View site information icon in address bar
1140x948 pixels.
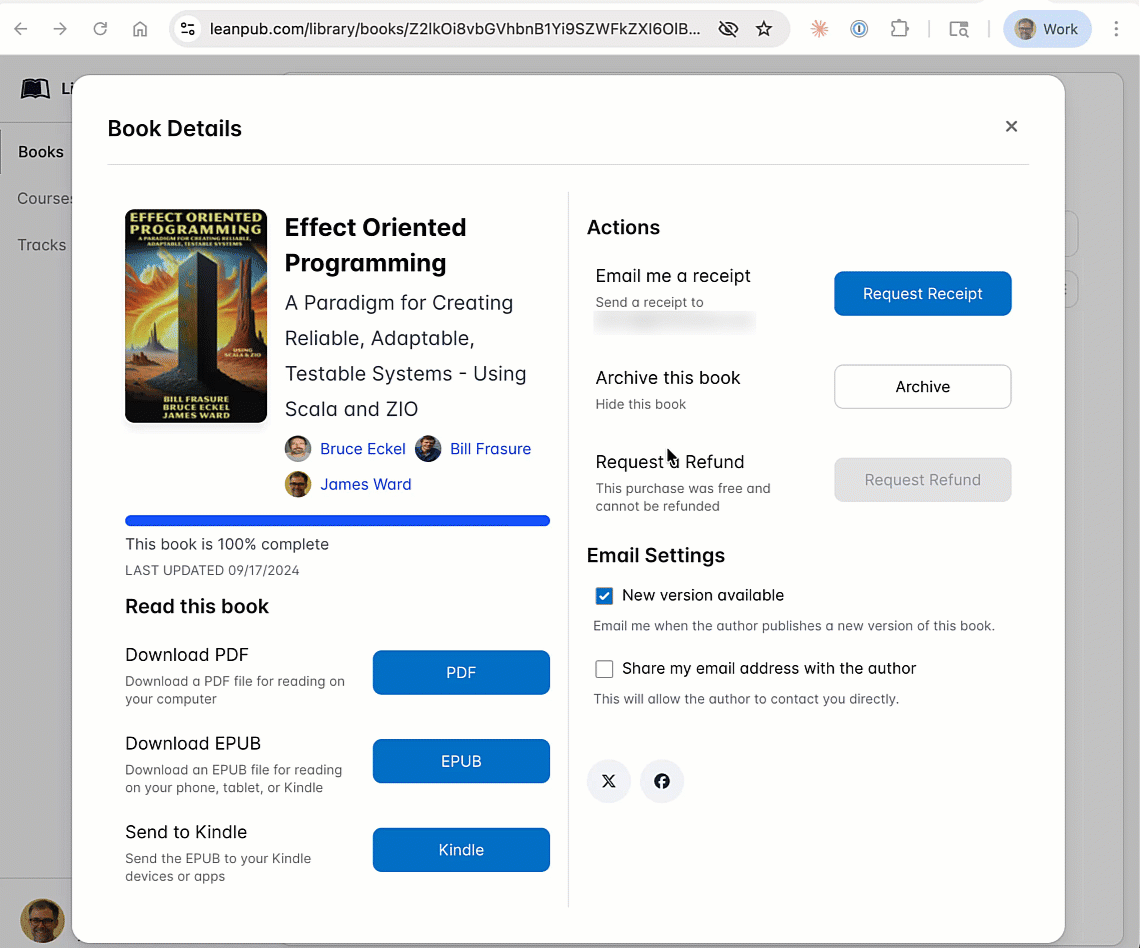(188, 29)
